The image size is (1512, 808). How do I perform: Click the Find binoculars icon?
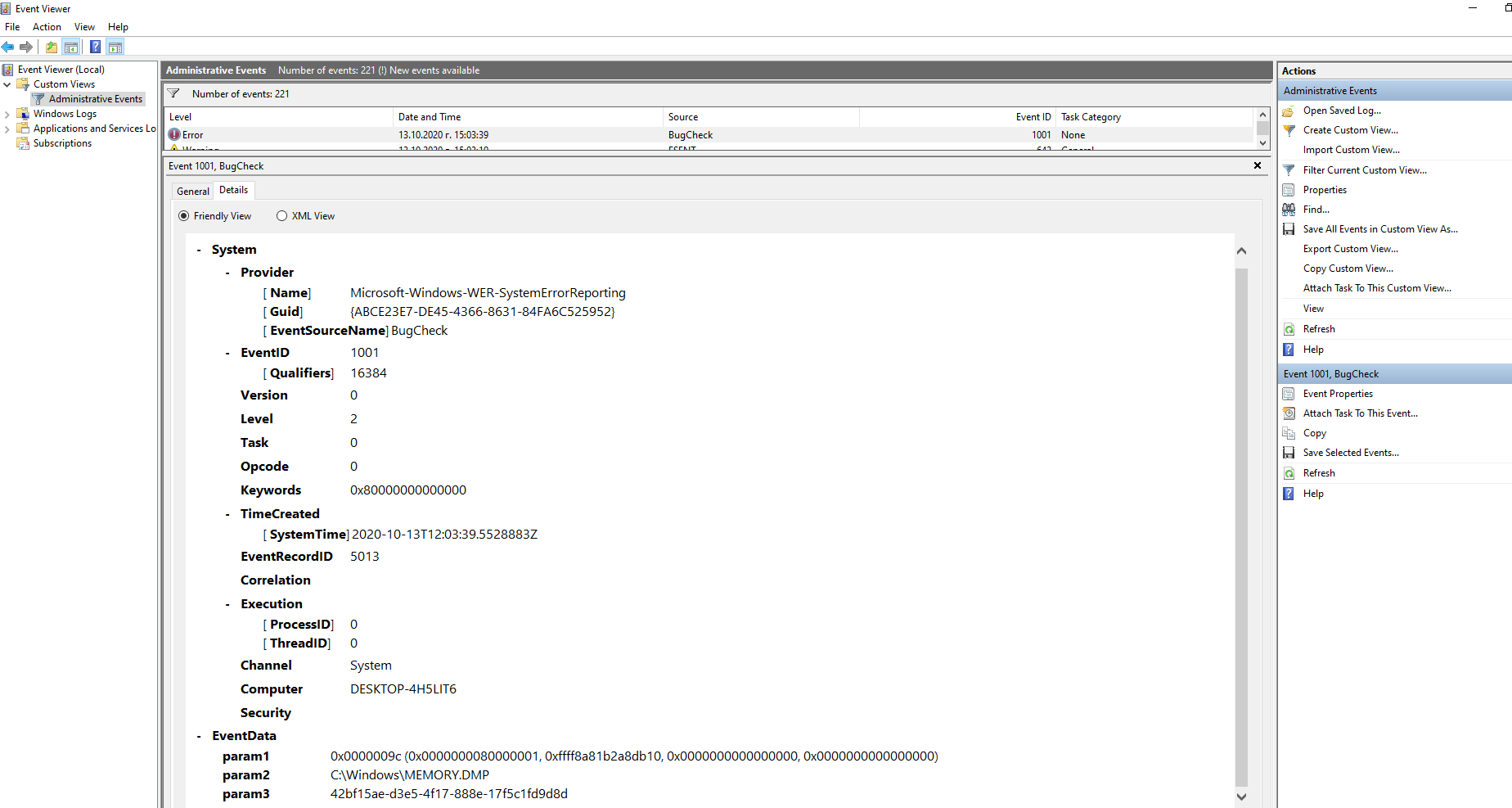(x=1289, y=210)
